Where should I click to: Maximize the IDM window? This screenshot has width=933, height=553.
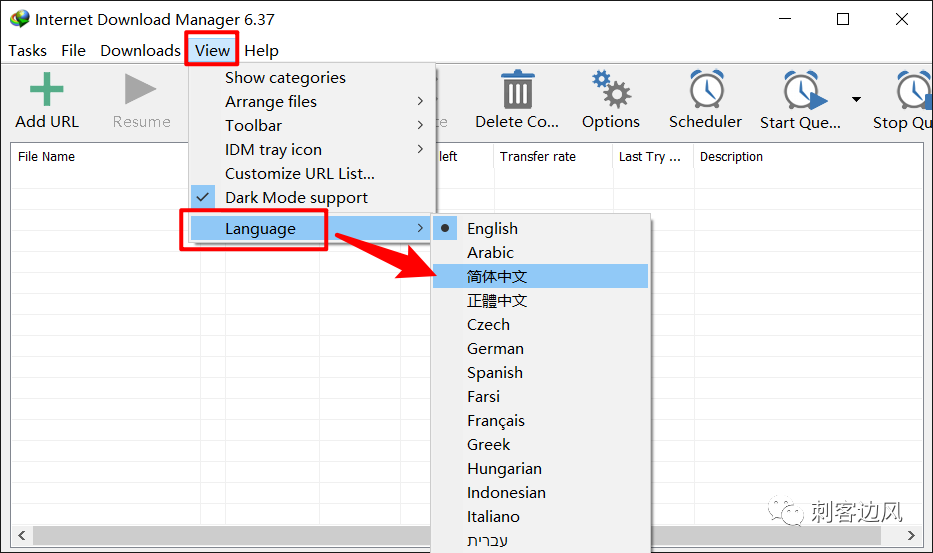(x=843, y=19)
